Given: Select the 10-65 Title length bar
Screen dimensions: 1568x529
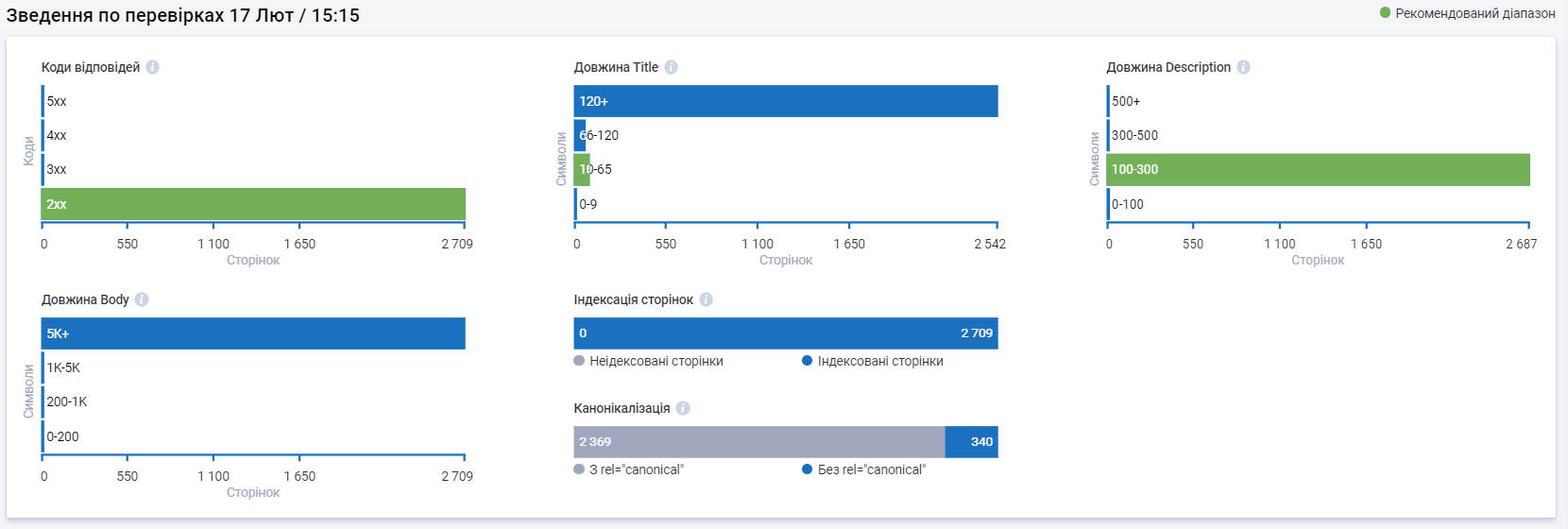Looking at the screenshot, I should click(x=582, y=170).
